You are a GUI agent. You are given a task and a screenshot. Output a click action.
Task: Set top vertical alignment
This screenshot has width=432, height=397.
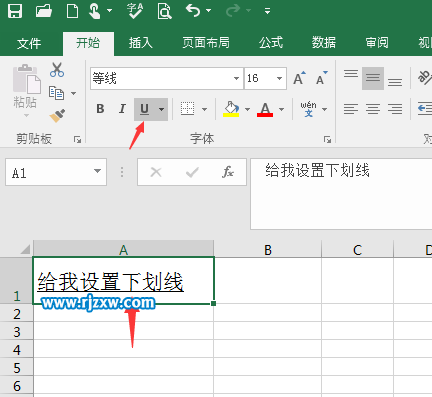click(351, 74)
